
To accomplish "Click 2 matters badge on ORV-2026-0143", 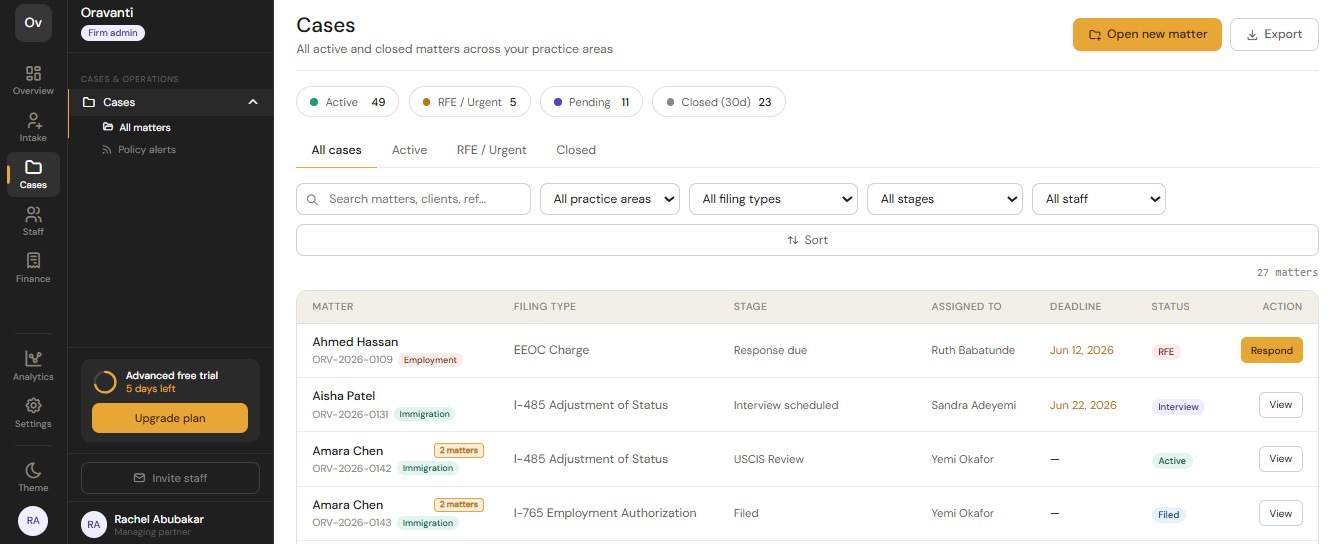I will click(x=458, y=504).
